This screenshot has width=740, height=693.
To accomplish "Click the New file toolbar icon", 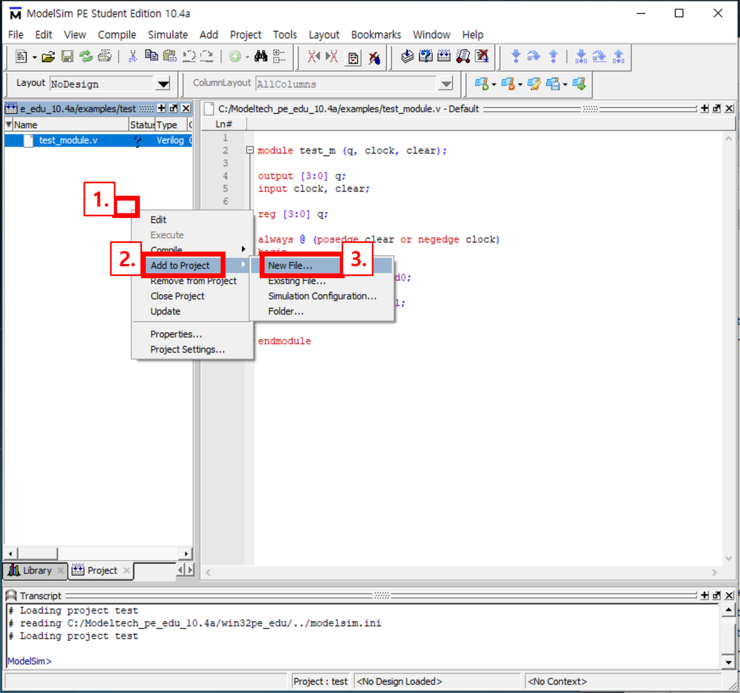I will coord(21,57).
